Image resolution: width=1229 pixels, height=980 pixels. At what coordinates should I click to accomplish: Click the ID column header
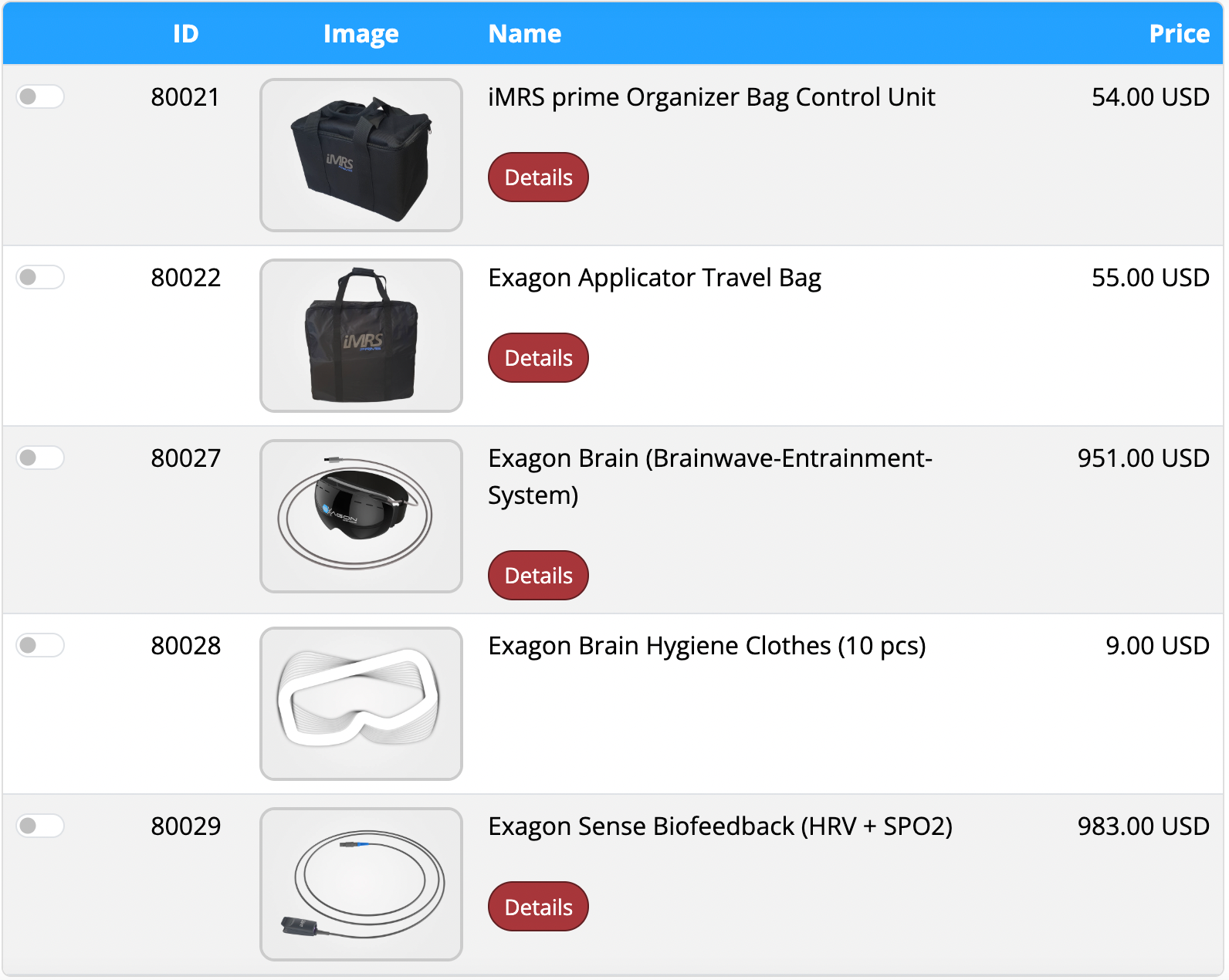click(185, 33)
